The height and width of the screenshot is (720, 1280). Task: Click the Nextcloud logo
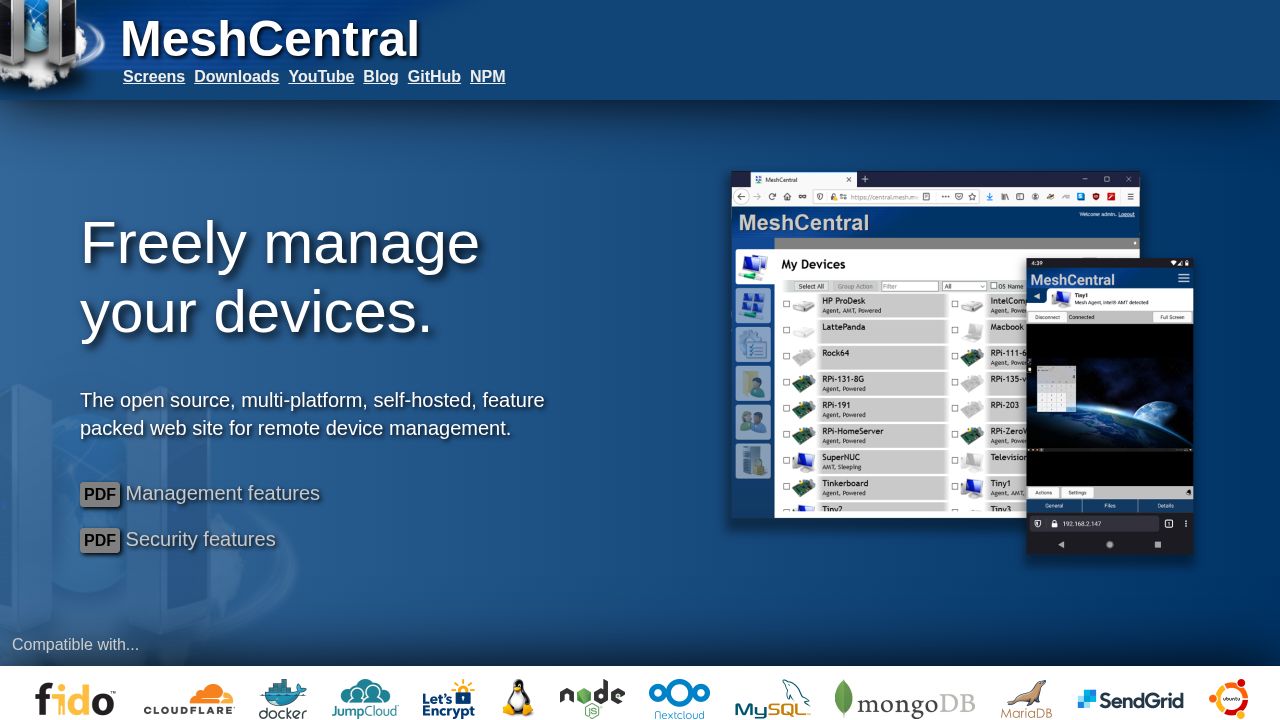(679, 699)
